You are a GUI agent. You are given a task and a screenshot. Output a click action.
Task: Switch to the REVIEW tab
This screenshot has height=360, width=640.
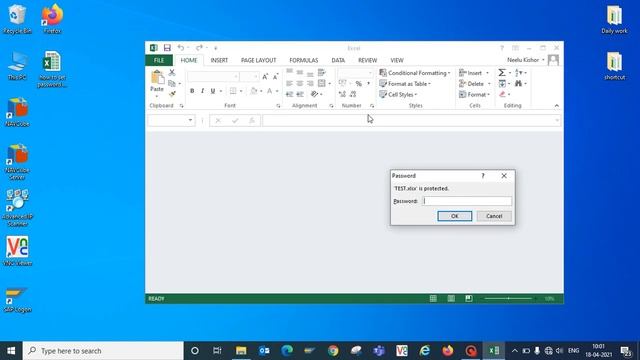(367, 60)
